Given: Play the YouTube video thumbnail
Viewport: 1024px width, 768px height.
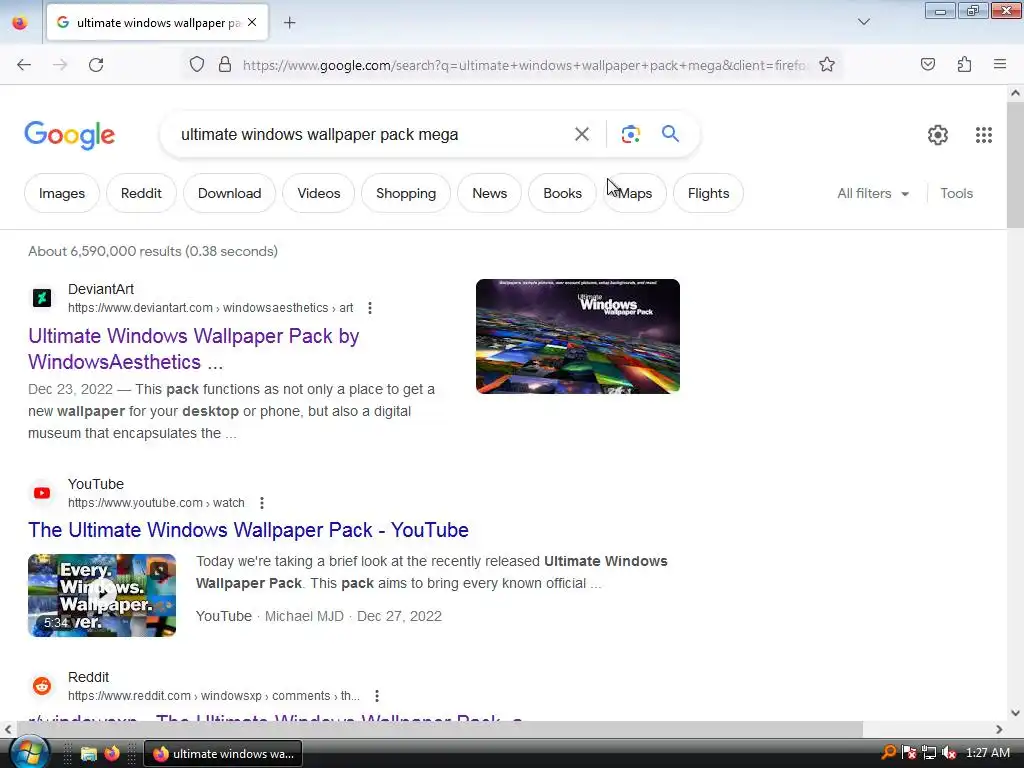Looking at the screenshot, I should pos(102,595).
